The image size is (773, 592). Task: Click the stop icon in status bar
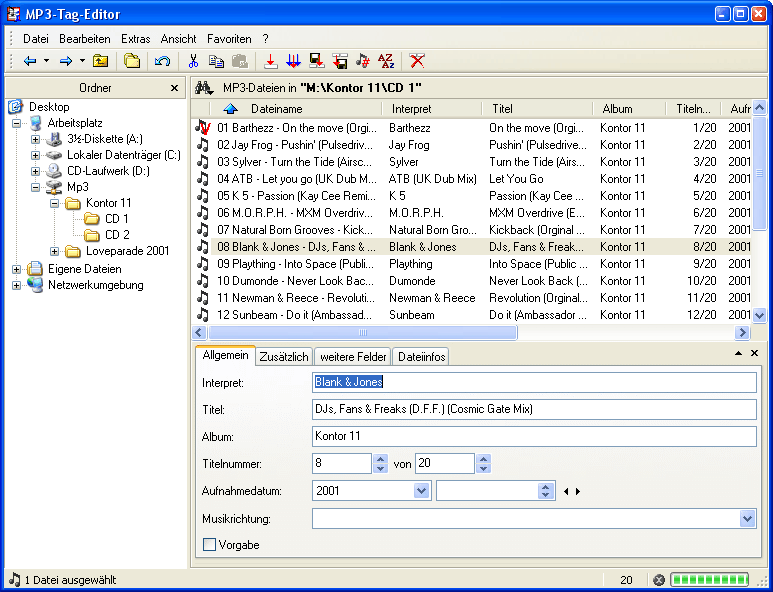point(659,580)
